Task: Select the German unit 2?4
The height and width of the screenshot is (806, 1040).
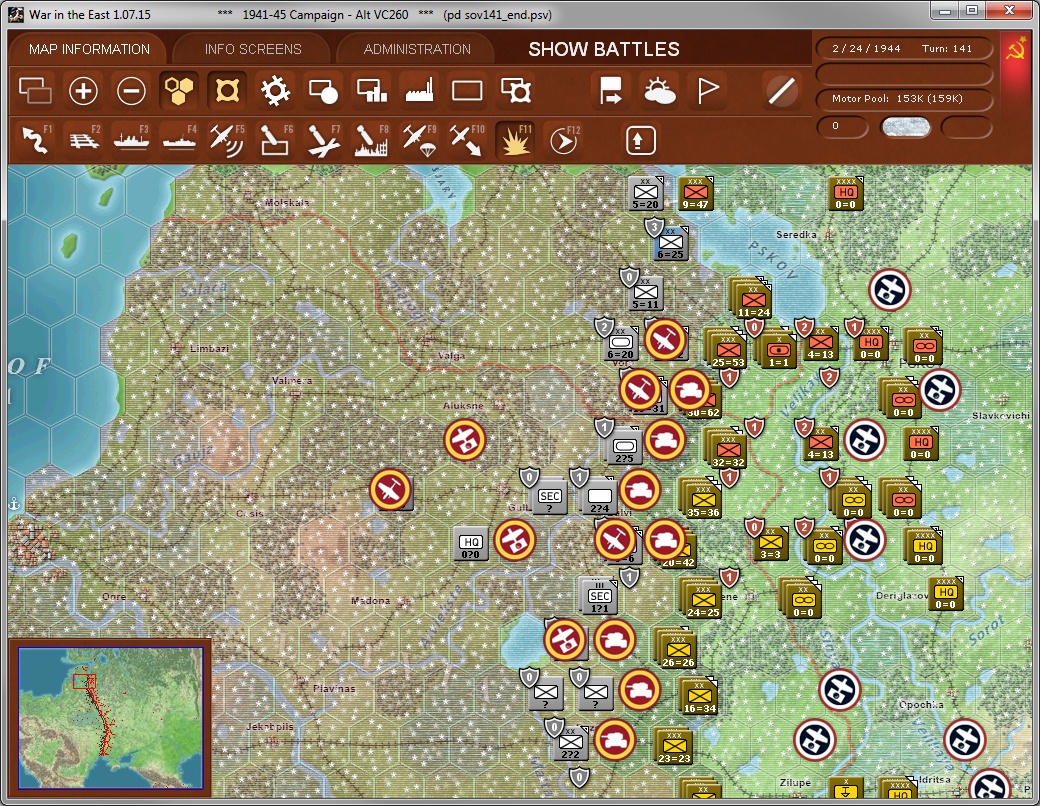Action: click(600, 498)
